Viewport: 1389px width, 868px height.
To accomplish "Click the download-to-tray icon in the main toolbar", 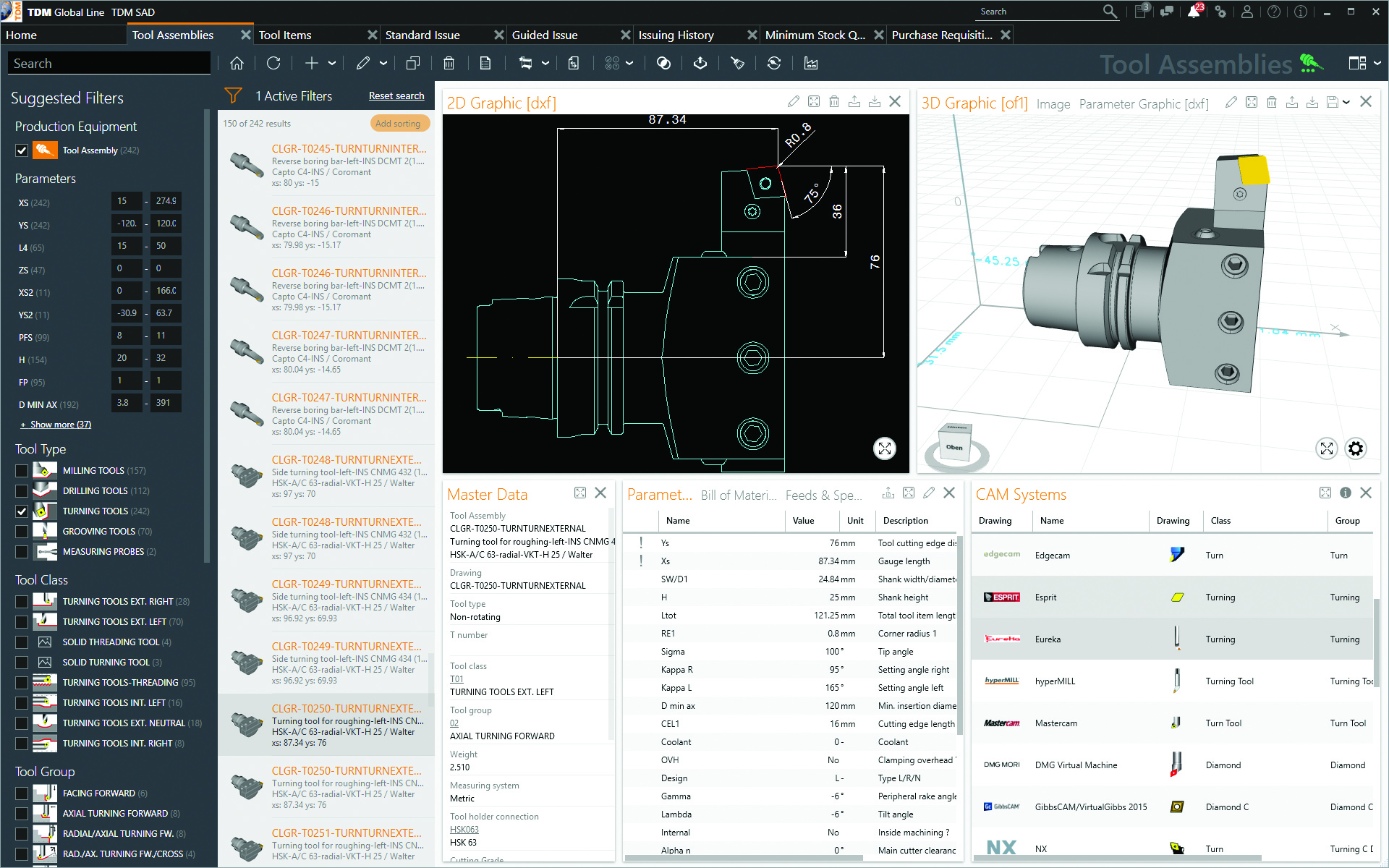I will (700, 64).
